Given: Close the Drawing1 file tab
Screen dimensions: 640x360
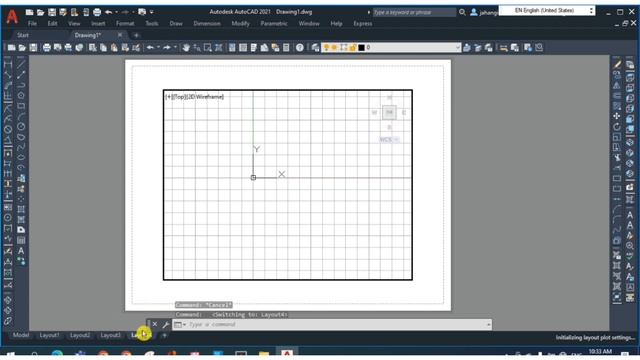Looking at the screenshot, I should pyautogui.click(x=120, y=35).
